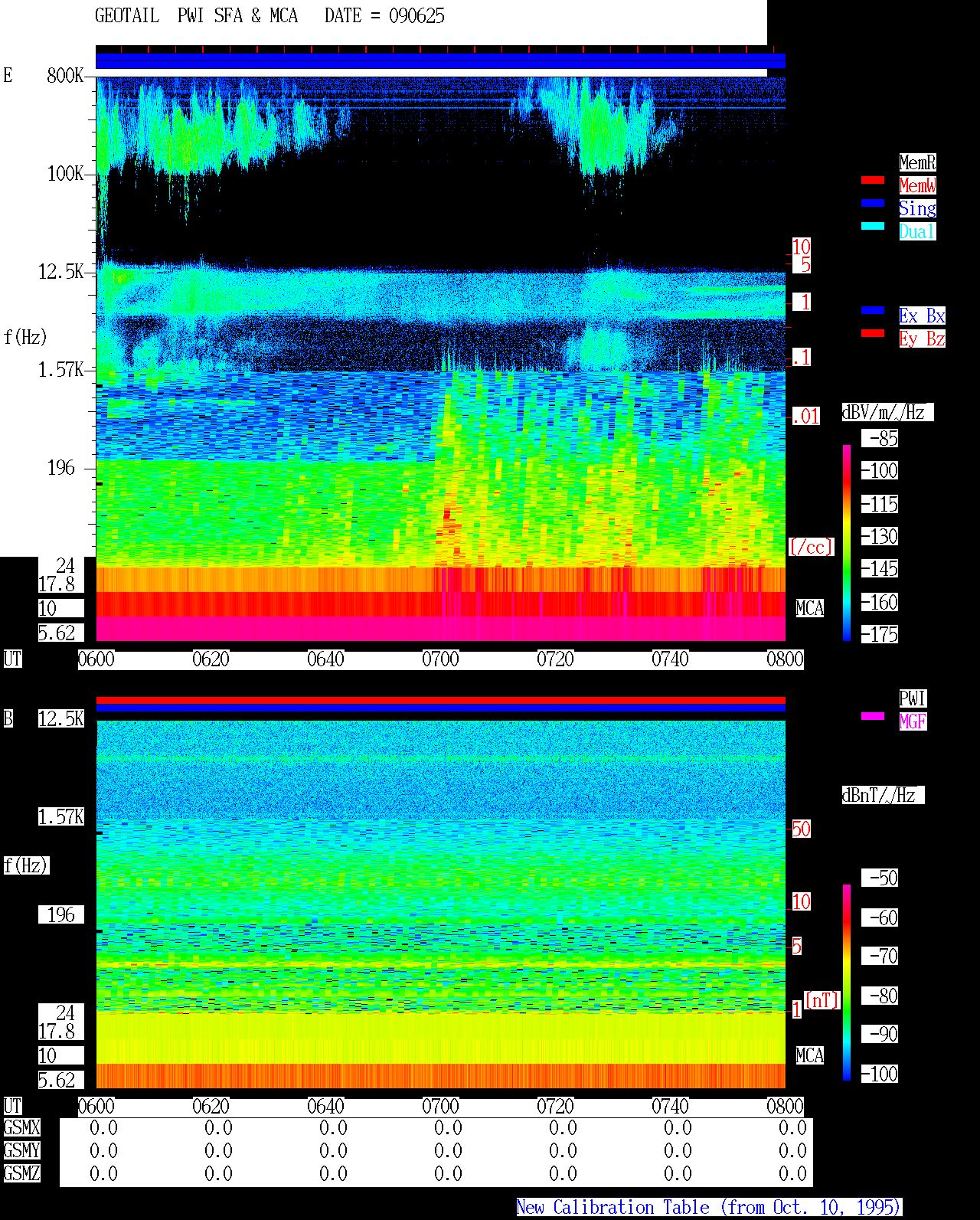Click the dBV/m/√Hz color scale bar

[847, 543]
